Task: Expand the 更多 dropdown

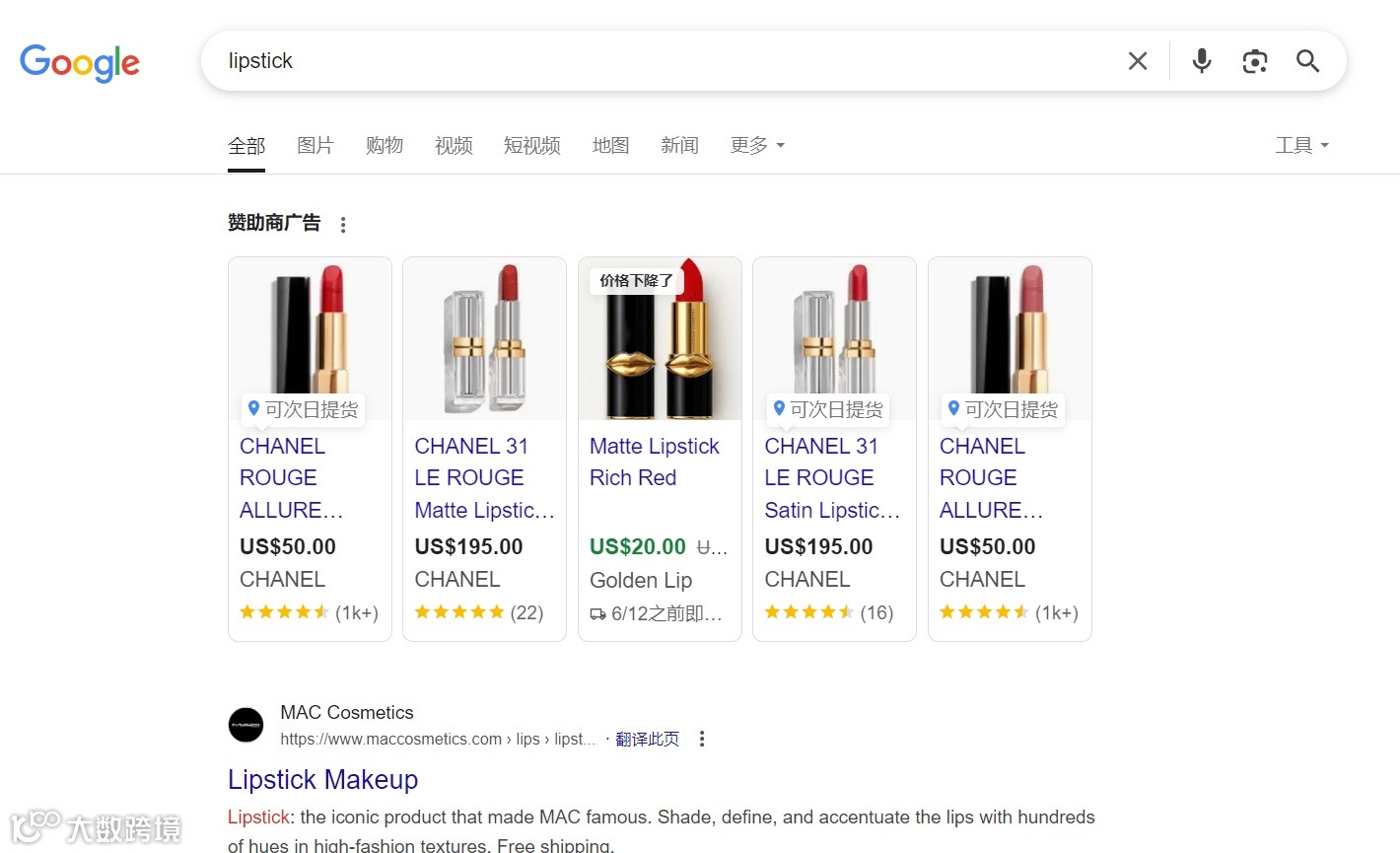Action: pyautogui.click(x=757, y=146)
